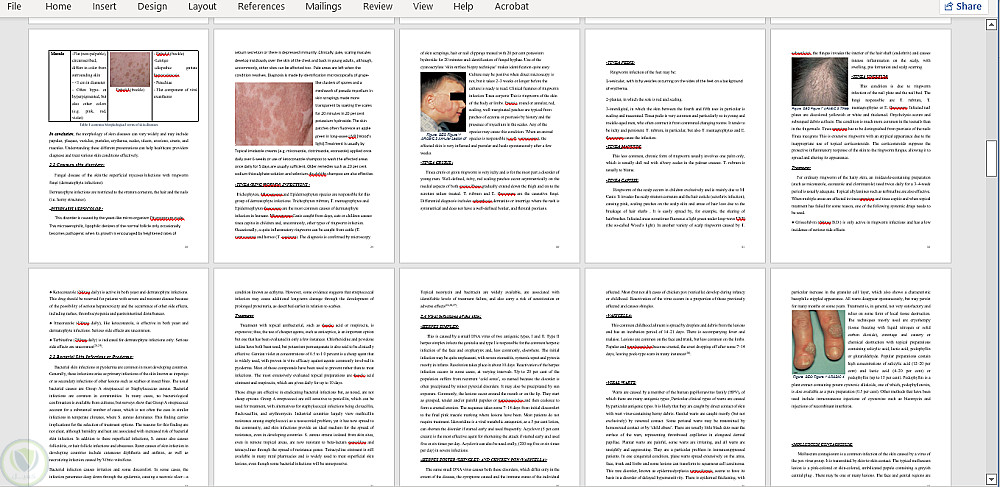Screen dimensions: 1000x487
Task: Click the '2.3 Bacterial Skin Infections or Pyoderma' heading
Action: (x=91, y=355)
